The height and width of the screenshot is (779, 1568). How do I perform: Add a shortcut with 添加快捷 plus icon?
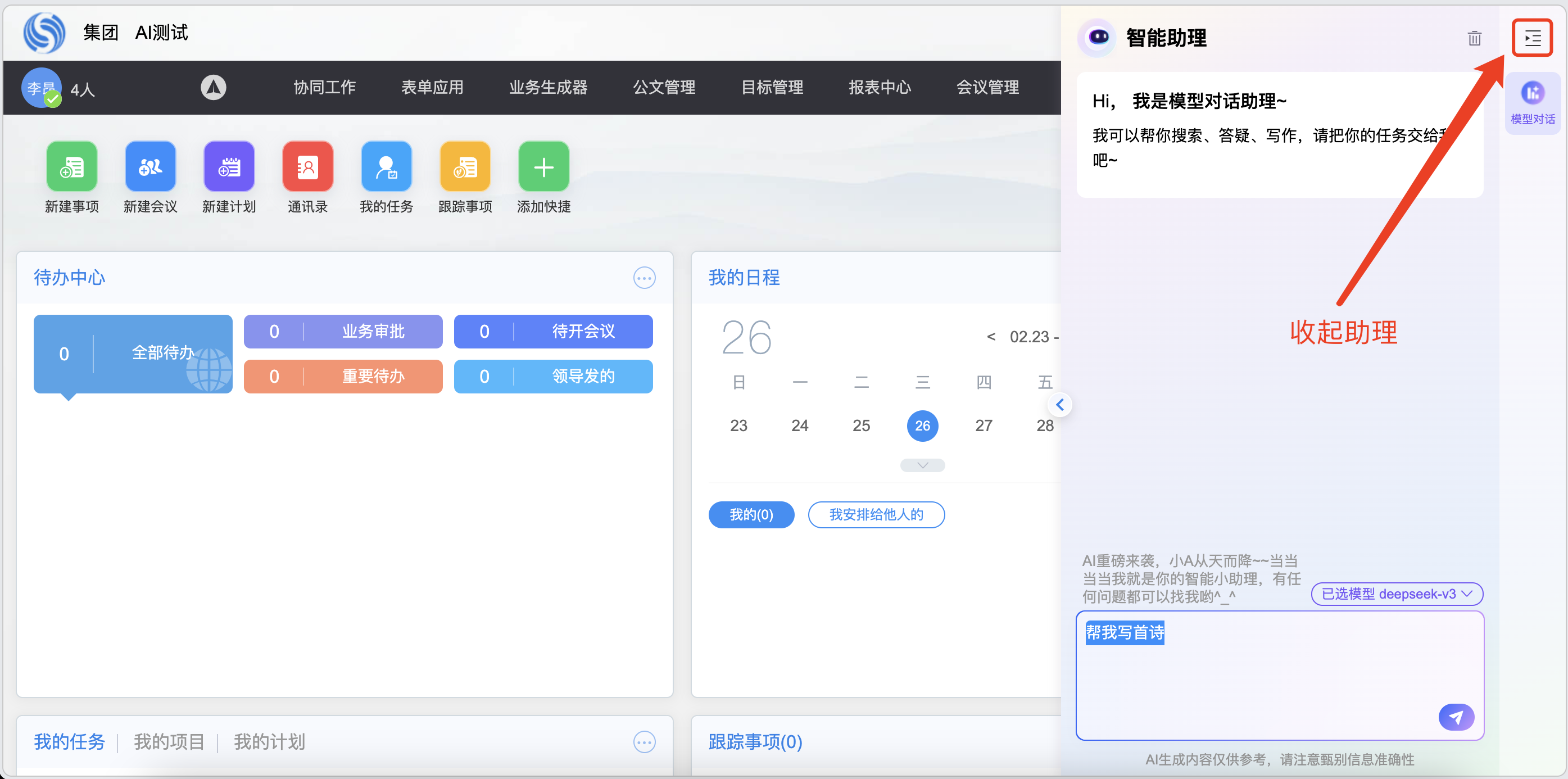[x=543, y=167]
